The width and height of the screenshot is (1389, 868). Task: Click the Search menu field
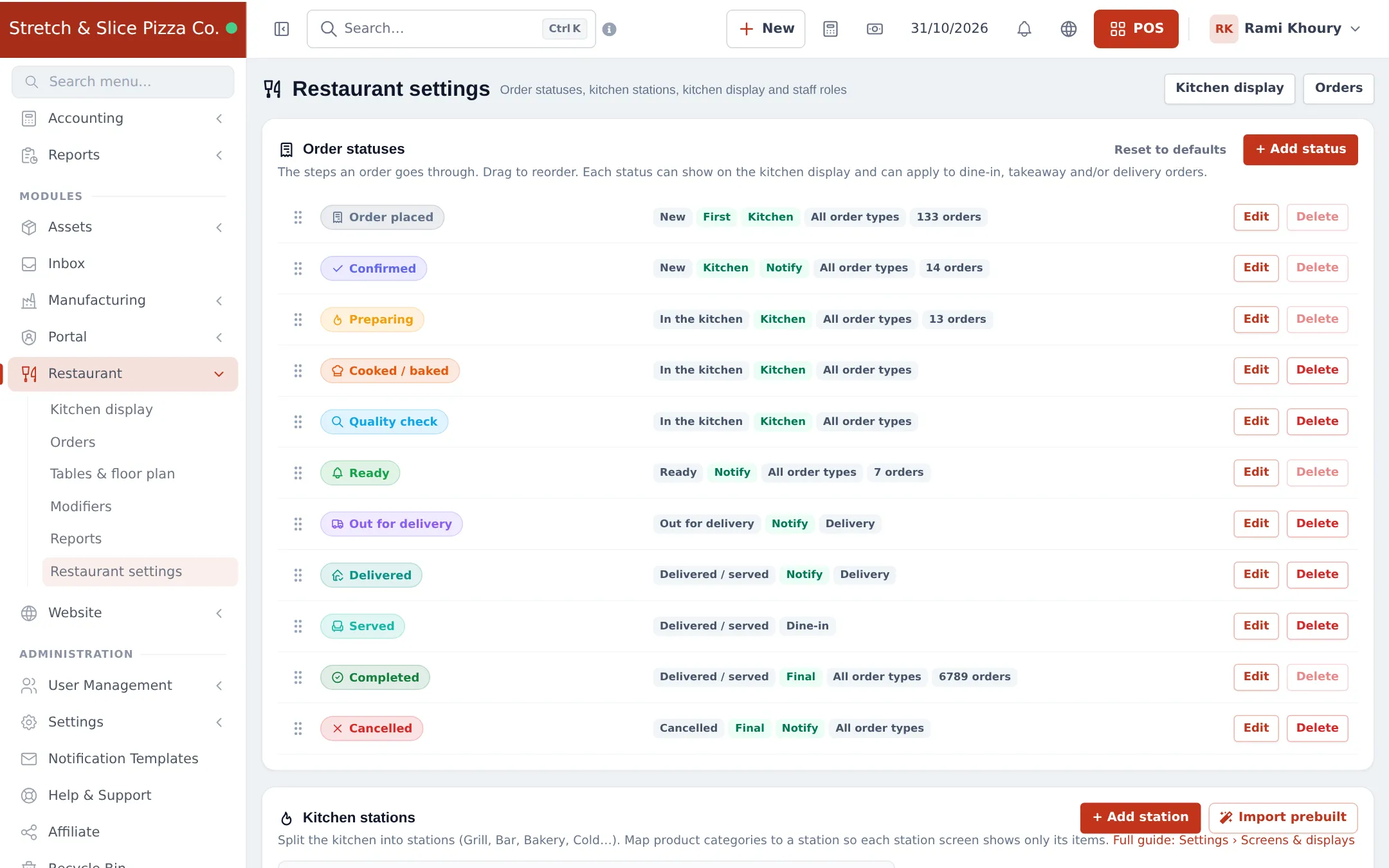[x=123, y=82]
